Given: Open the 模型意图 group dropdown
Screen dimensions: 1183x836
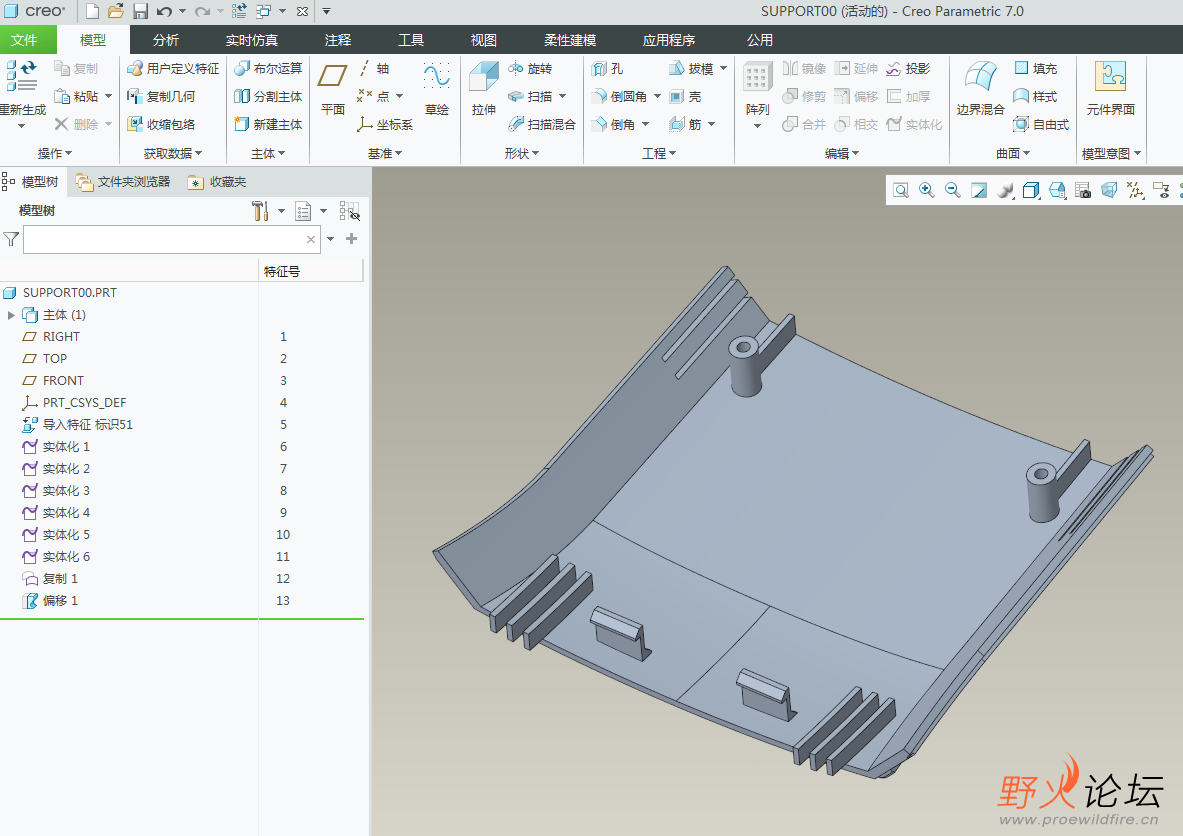Looking at the screenshot, I should [1111, 154].
